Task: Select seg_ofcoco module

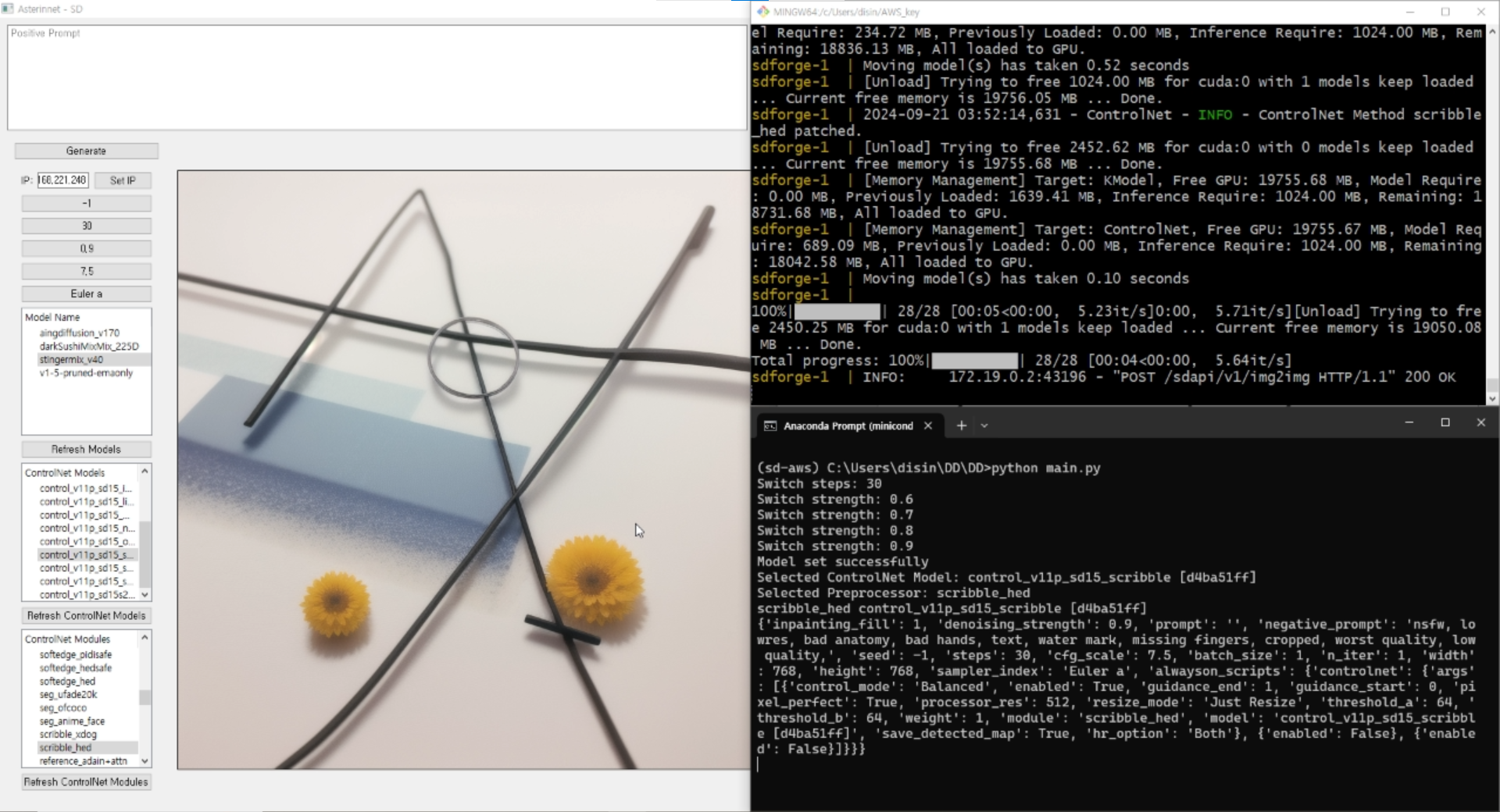Action: point(63,707)
